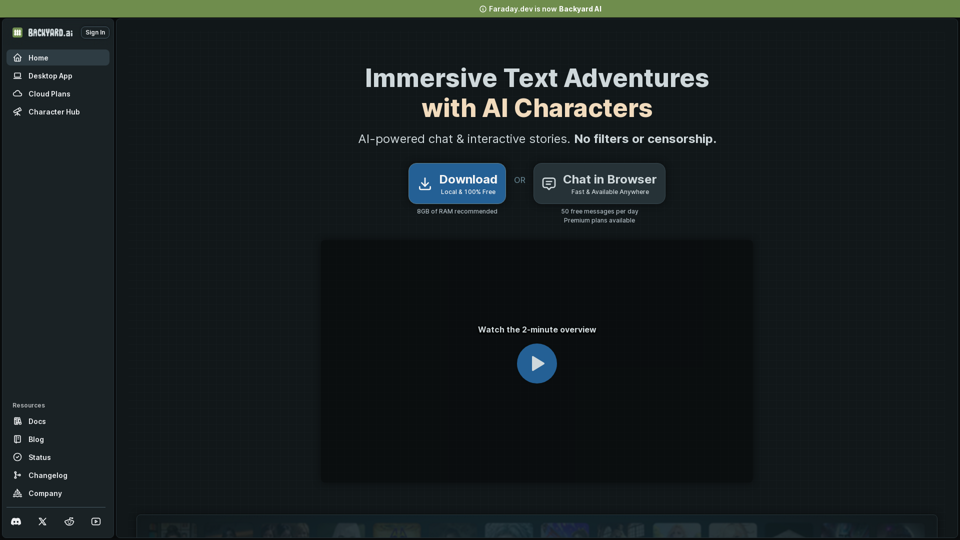The width and height of the screenshot is (960, 540).
Task: Open the X (Twitter) icon link
Action: click(42, 522)
